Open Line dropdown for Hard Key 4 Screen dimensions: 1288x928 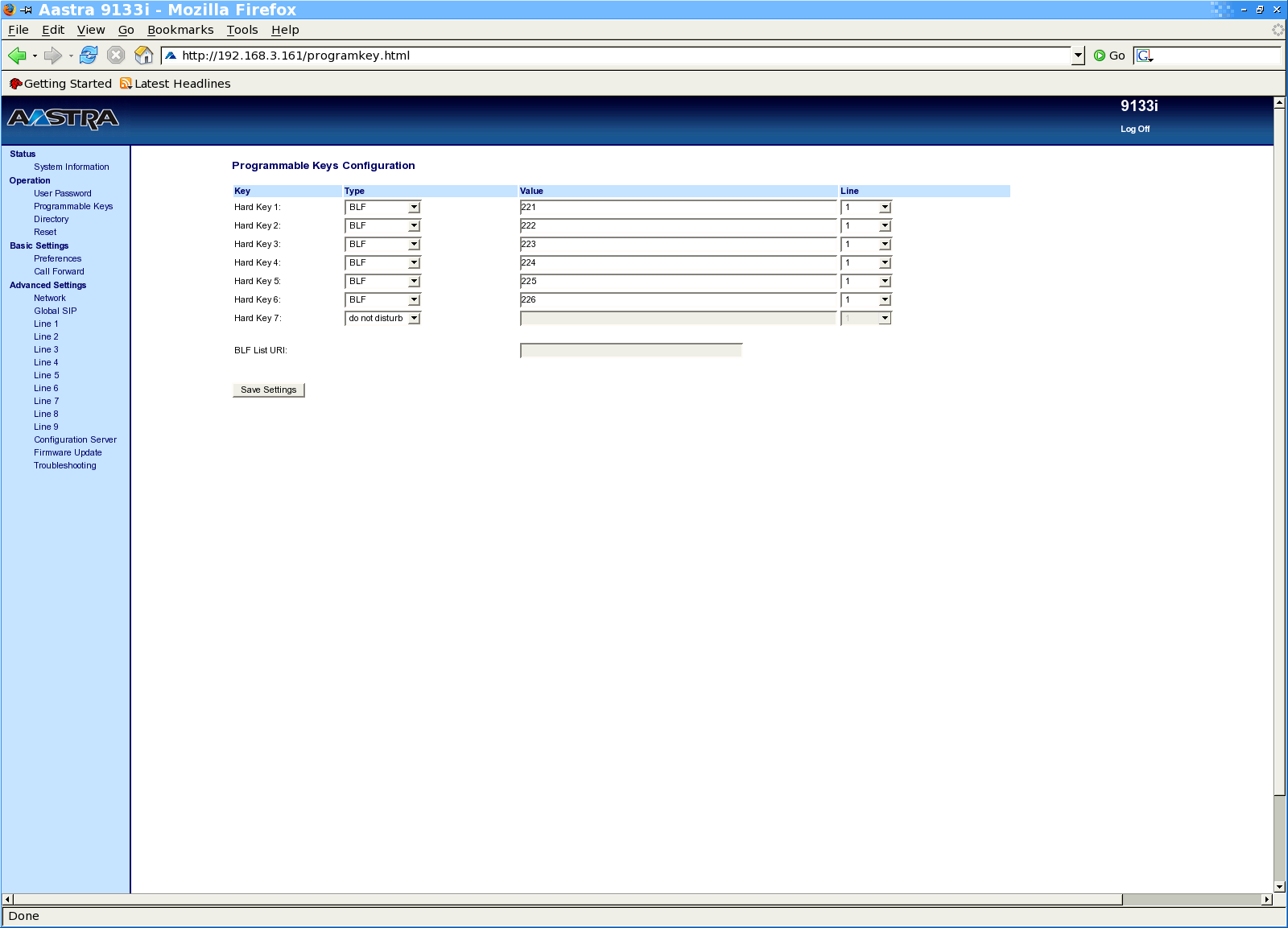(x=866, y=263)
